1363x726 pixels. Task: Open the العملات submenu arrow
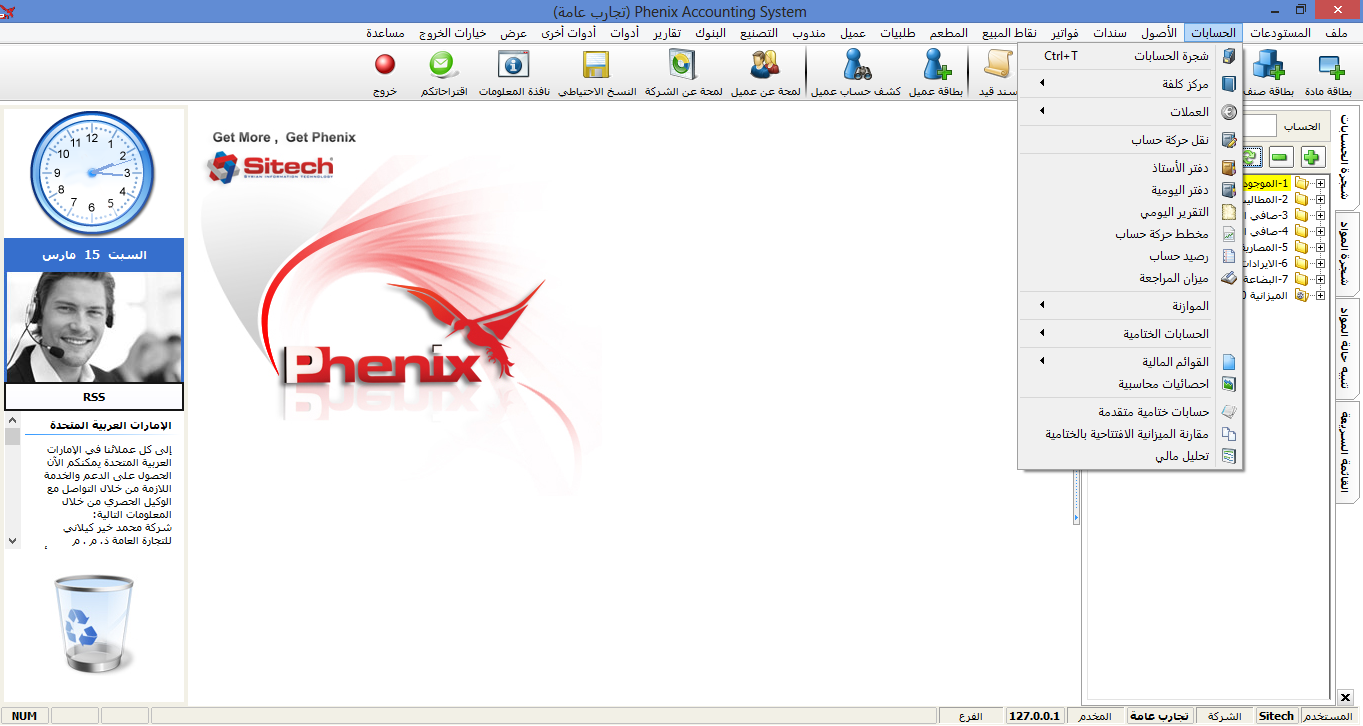1040,111
